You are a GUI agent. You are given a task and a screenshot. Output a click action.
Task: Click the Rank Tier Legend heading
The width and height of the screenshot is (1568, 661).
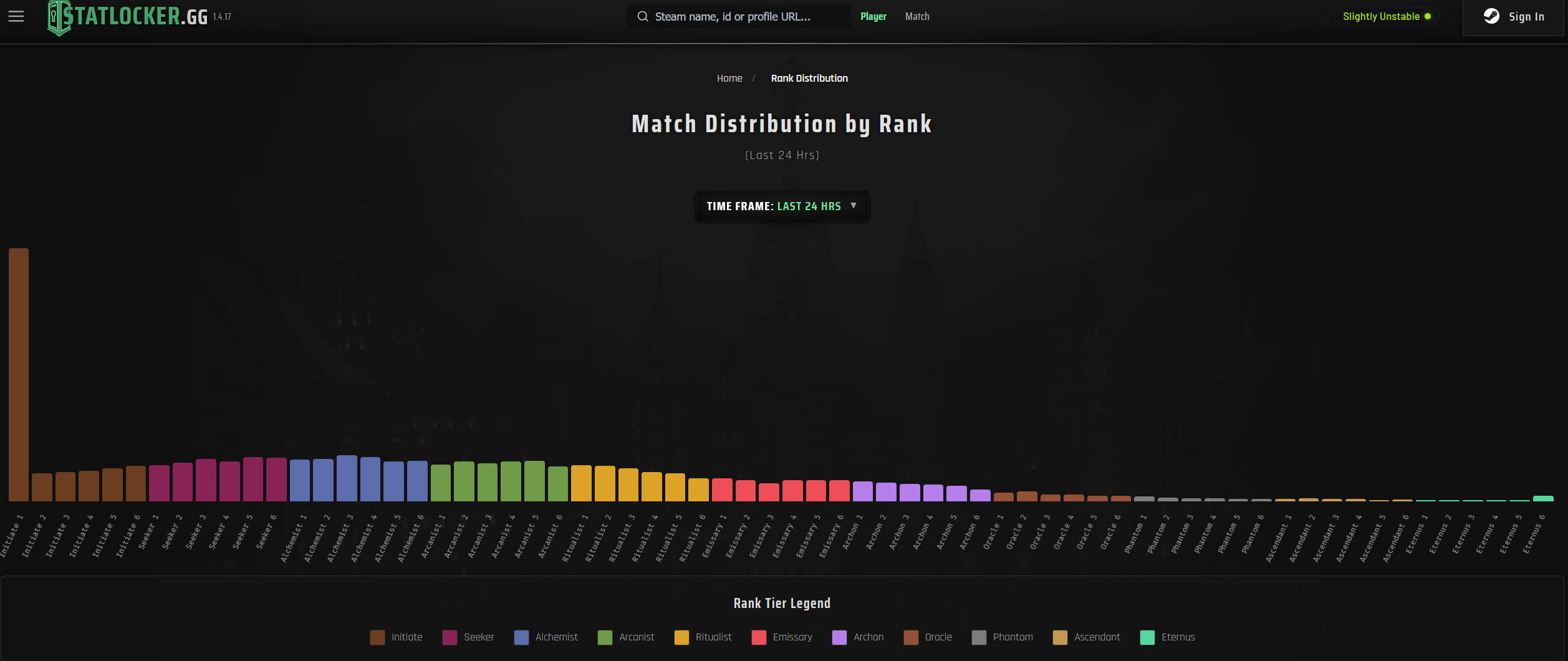click(782, 604)
